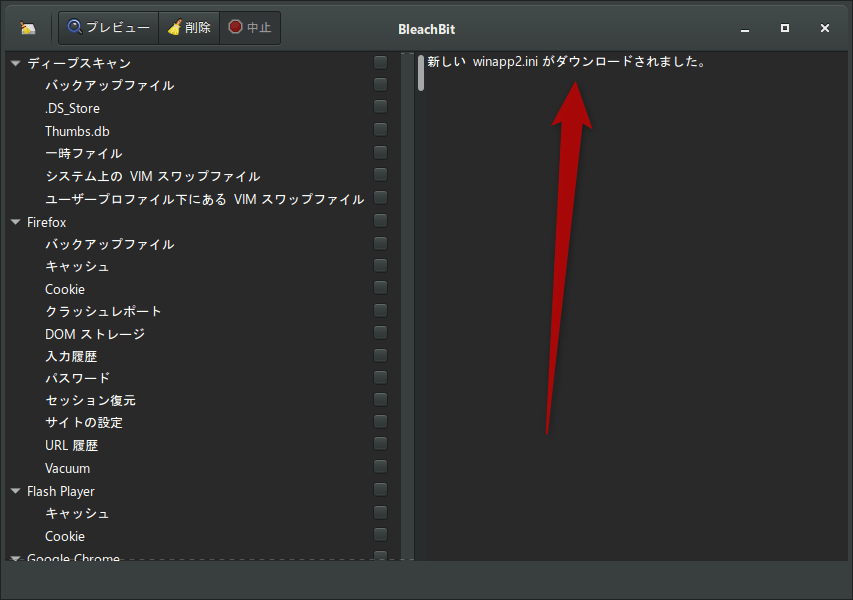
Task: Select the Flash Player tree row
Action: pyautogui.click(x=203, y=491)
